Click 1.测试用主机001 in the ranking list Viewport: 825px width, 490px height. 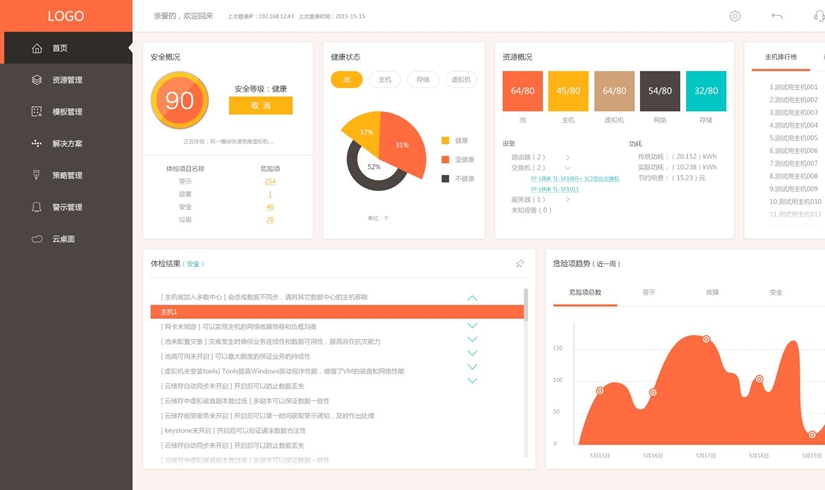[793, 87]
